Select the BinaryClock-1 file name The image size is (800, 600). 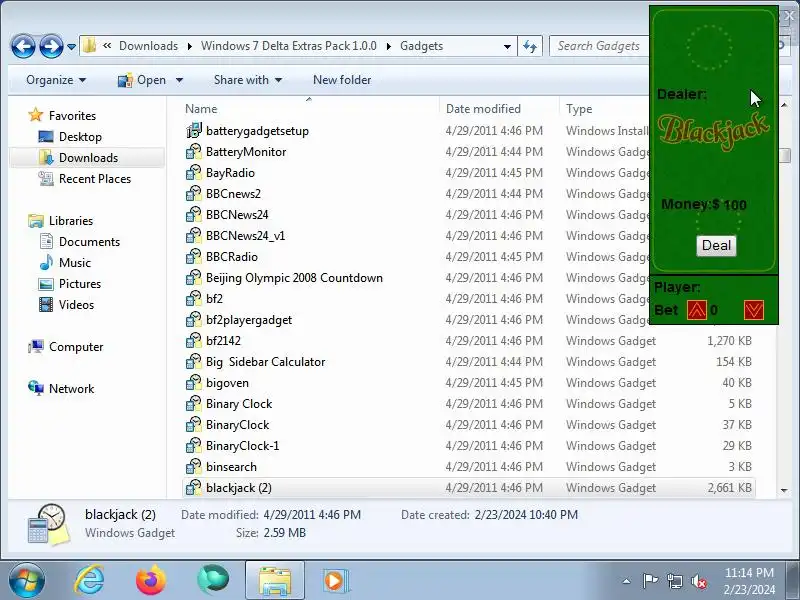(x=242, y=445)
